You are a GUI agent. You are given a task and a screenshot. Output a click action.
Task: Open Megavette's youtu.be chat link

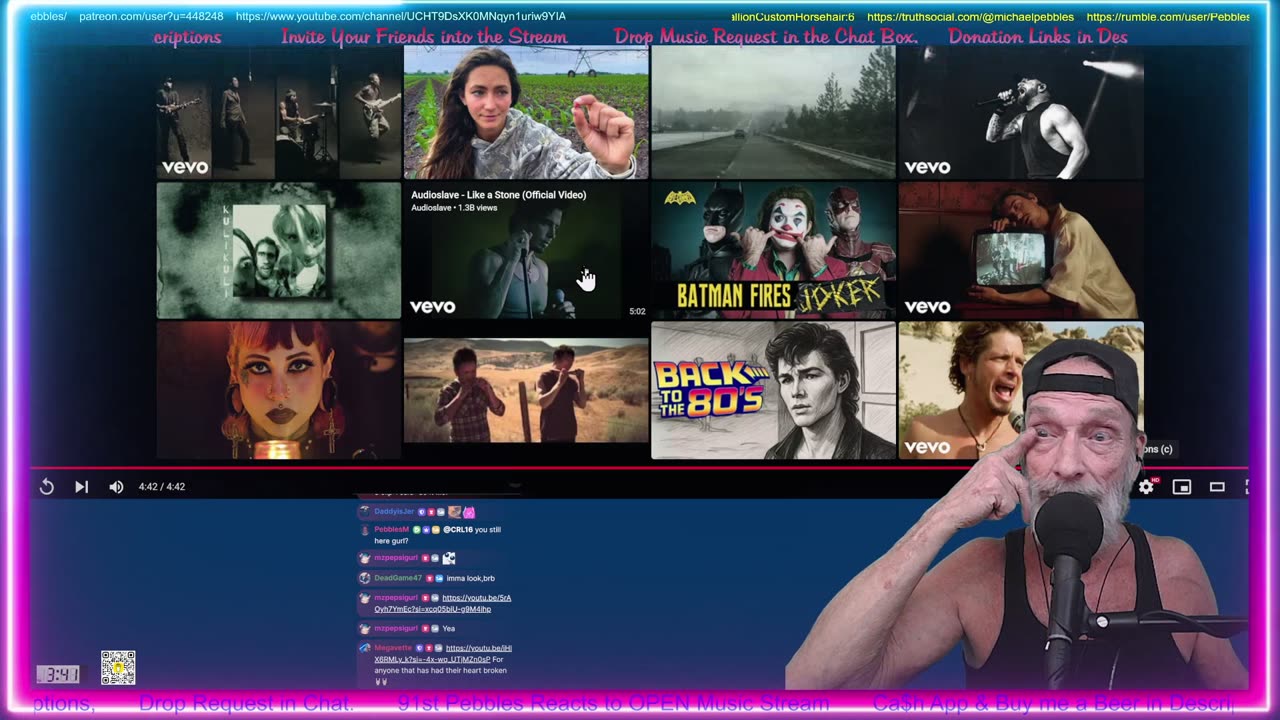[444, 653]
